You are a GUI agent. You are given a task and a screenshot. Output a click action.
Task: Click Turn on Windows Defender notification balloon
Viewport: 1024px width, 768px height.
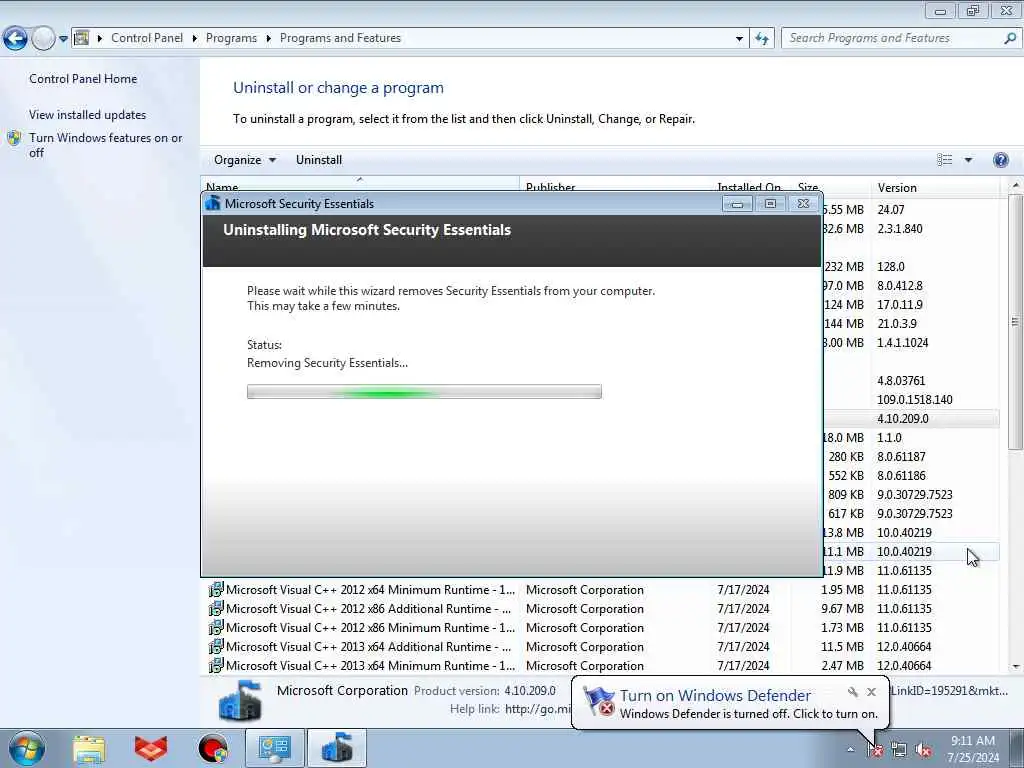click(730, 703)
